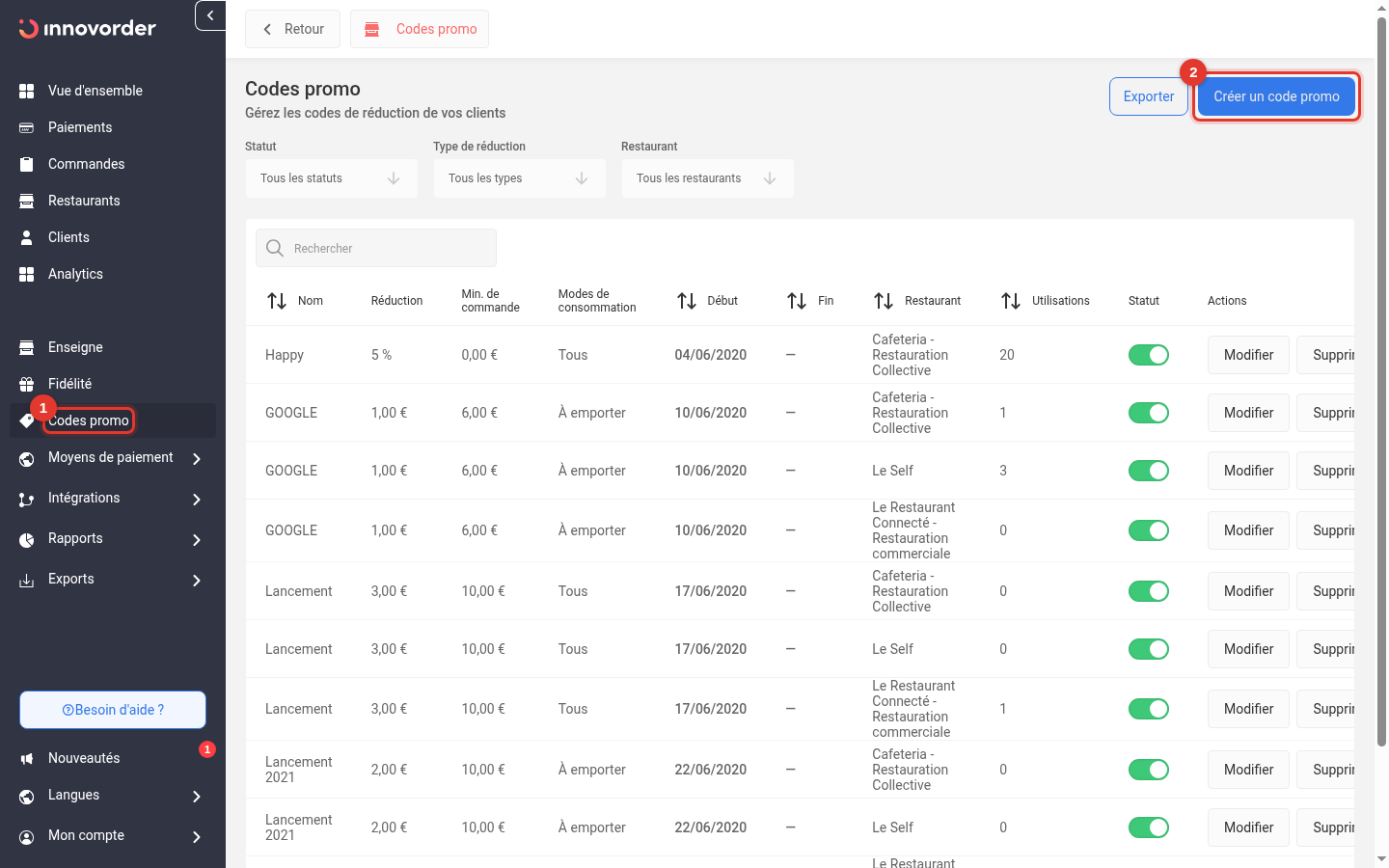Screen dimensions: 1389x868
Task: Sort by Utilisations arrows icon
Action: click(x=1011, y=301)
